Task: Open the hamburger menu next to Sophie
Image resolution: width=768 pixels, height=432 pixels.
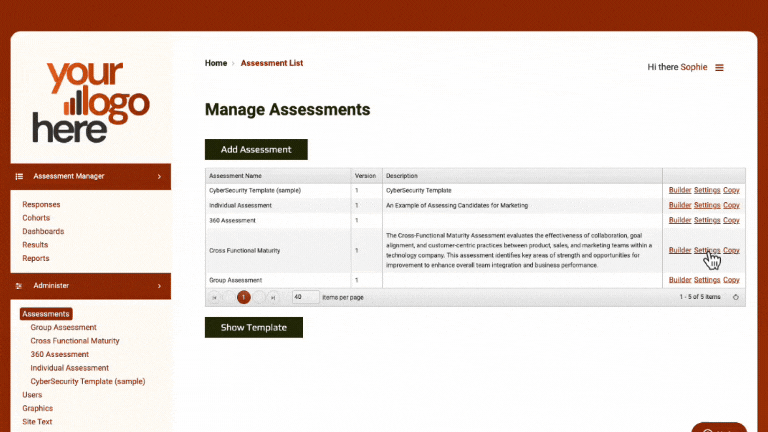Action: click(x=719, y=67)
